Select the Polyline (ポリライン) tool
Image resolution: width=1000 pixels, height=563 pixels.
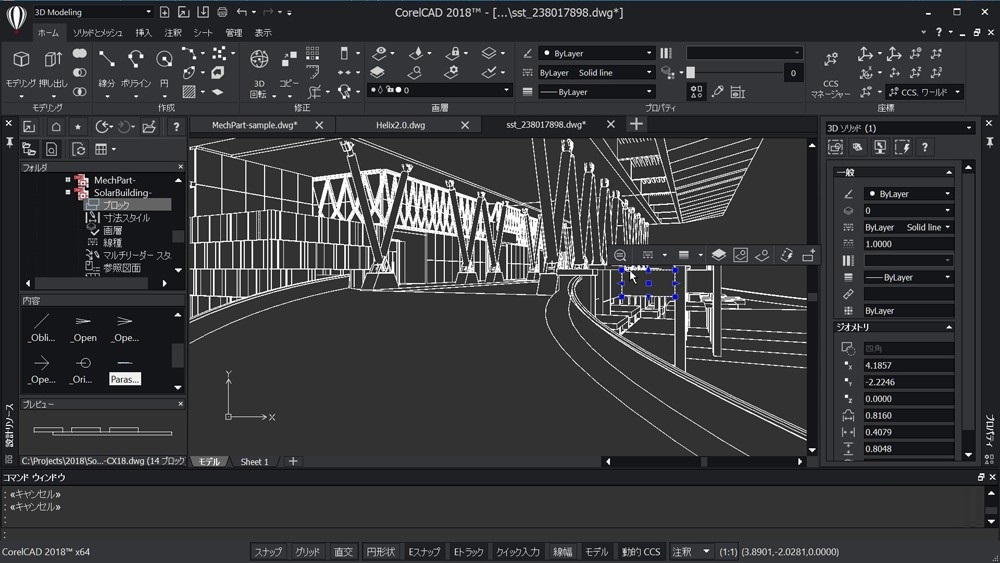pos(136,59)
